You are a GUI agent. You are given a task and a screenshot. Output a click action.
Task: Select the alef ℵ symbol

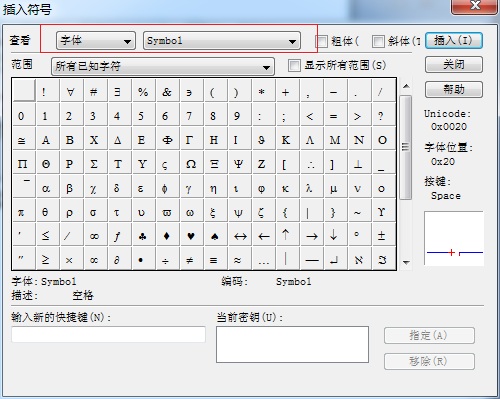pos(358,260)
